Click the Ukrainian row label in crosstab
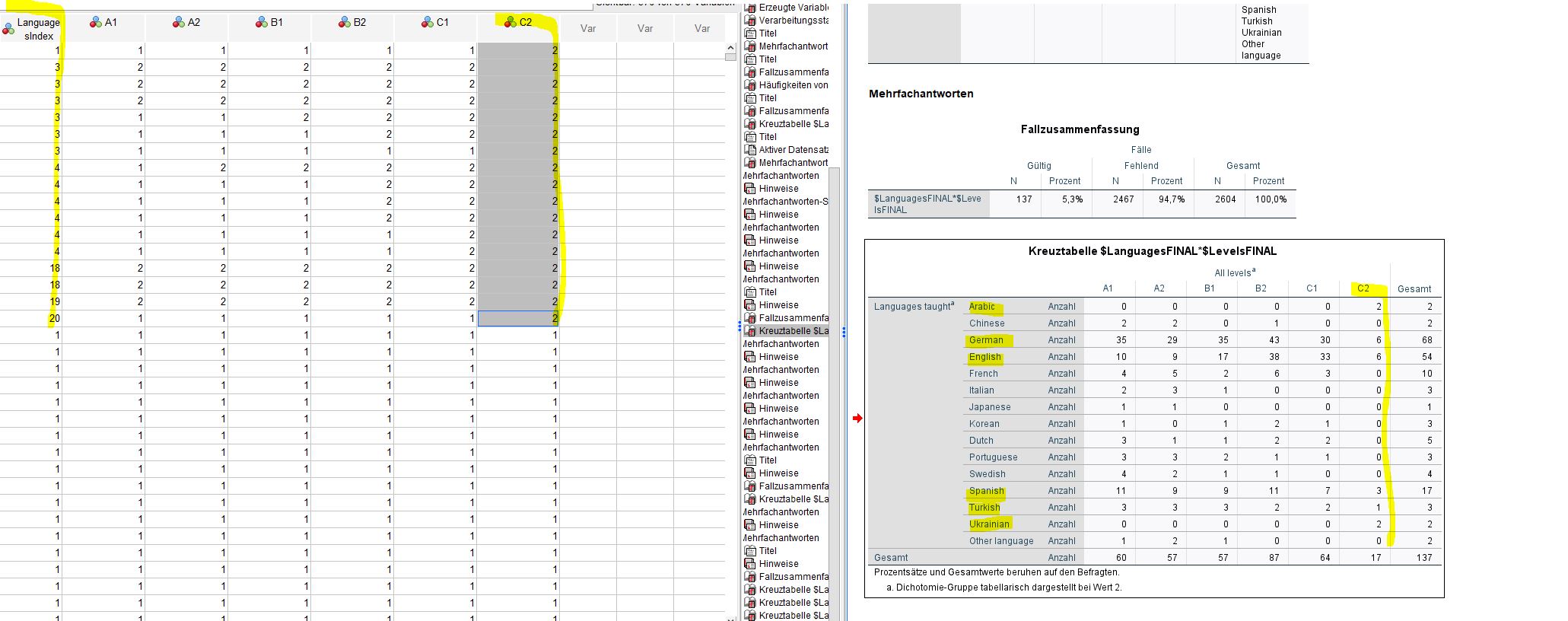Viewport: 1568px width, 621px height. point(989,524)
